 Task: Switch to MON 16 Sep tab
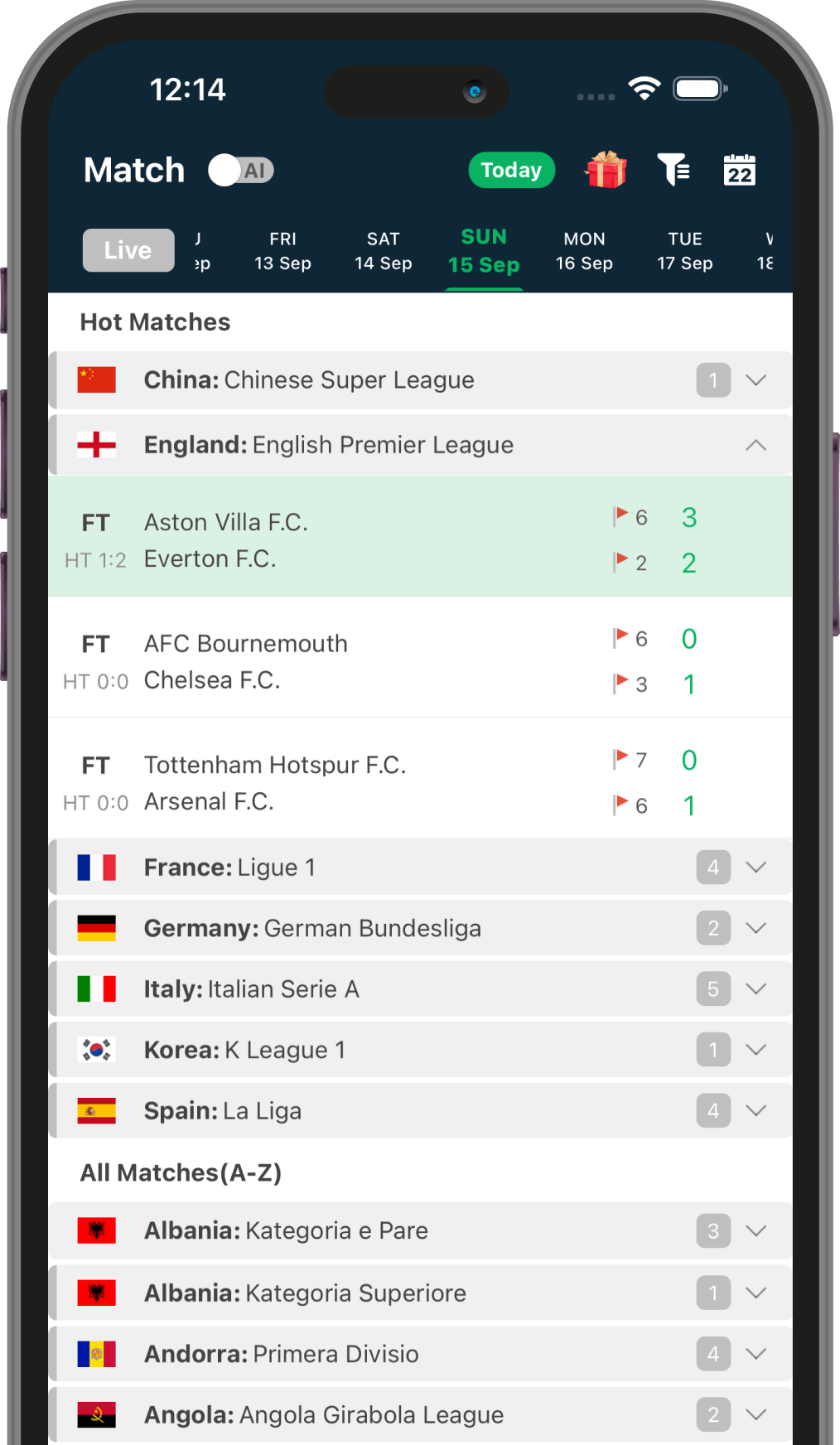point(584,251)
